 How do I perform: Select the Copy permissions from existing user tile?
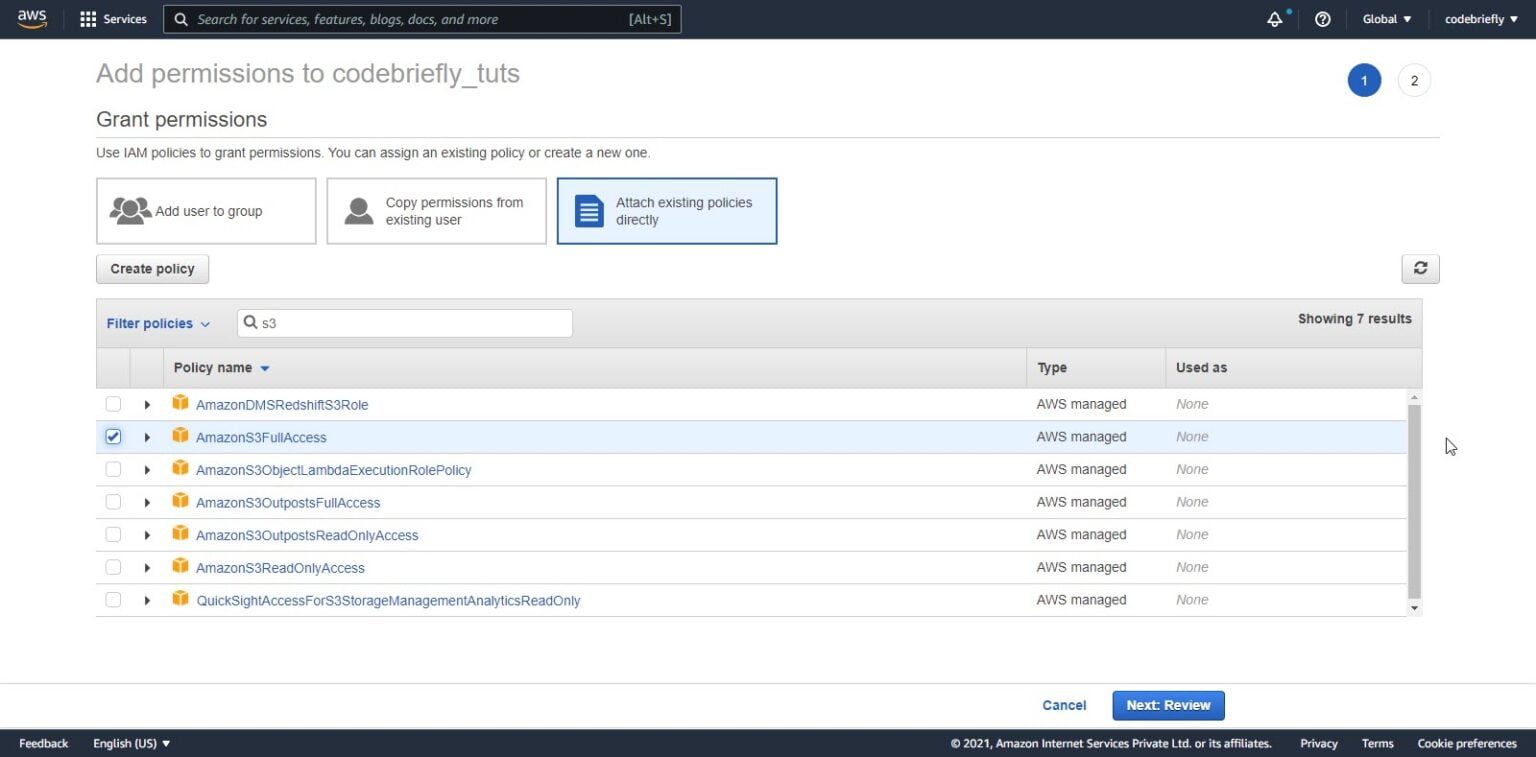436,211
